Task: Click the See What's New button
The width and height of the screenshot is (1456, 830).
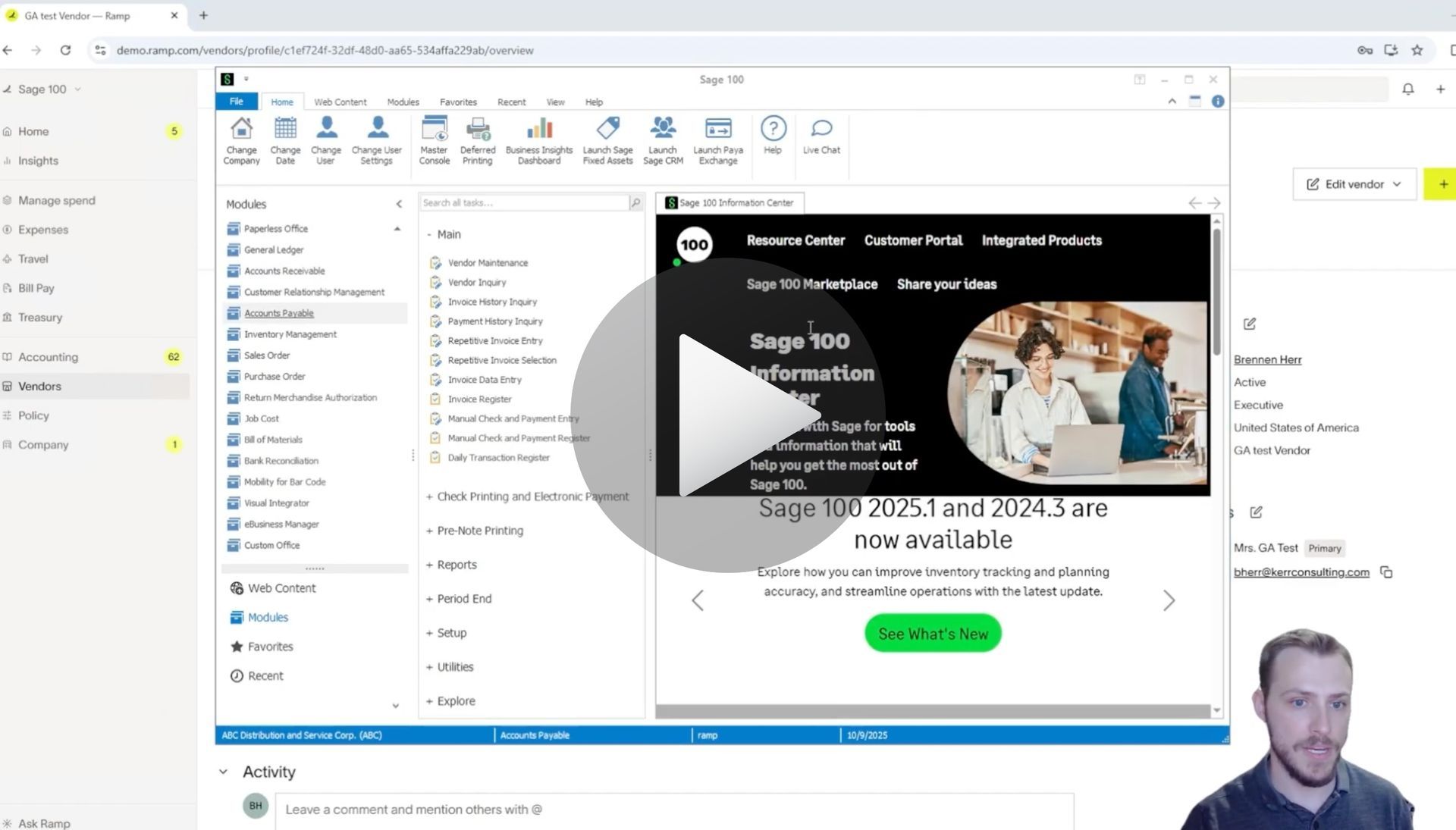Action: [x=933, y=634]
